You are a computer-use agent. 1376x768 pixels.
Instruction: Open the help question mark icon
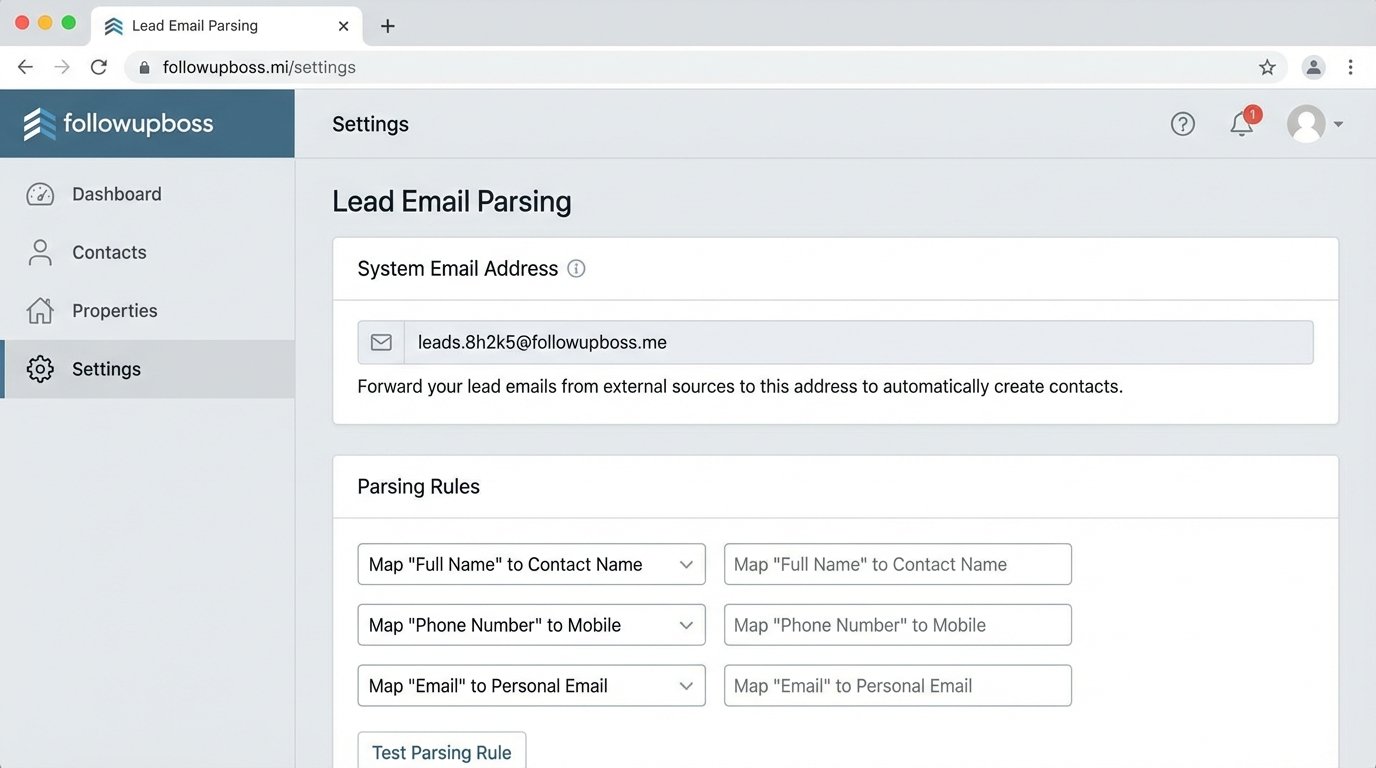pos(1182,123)
